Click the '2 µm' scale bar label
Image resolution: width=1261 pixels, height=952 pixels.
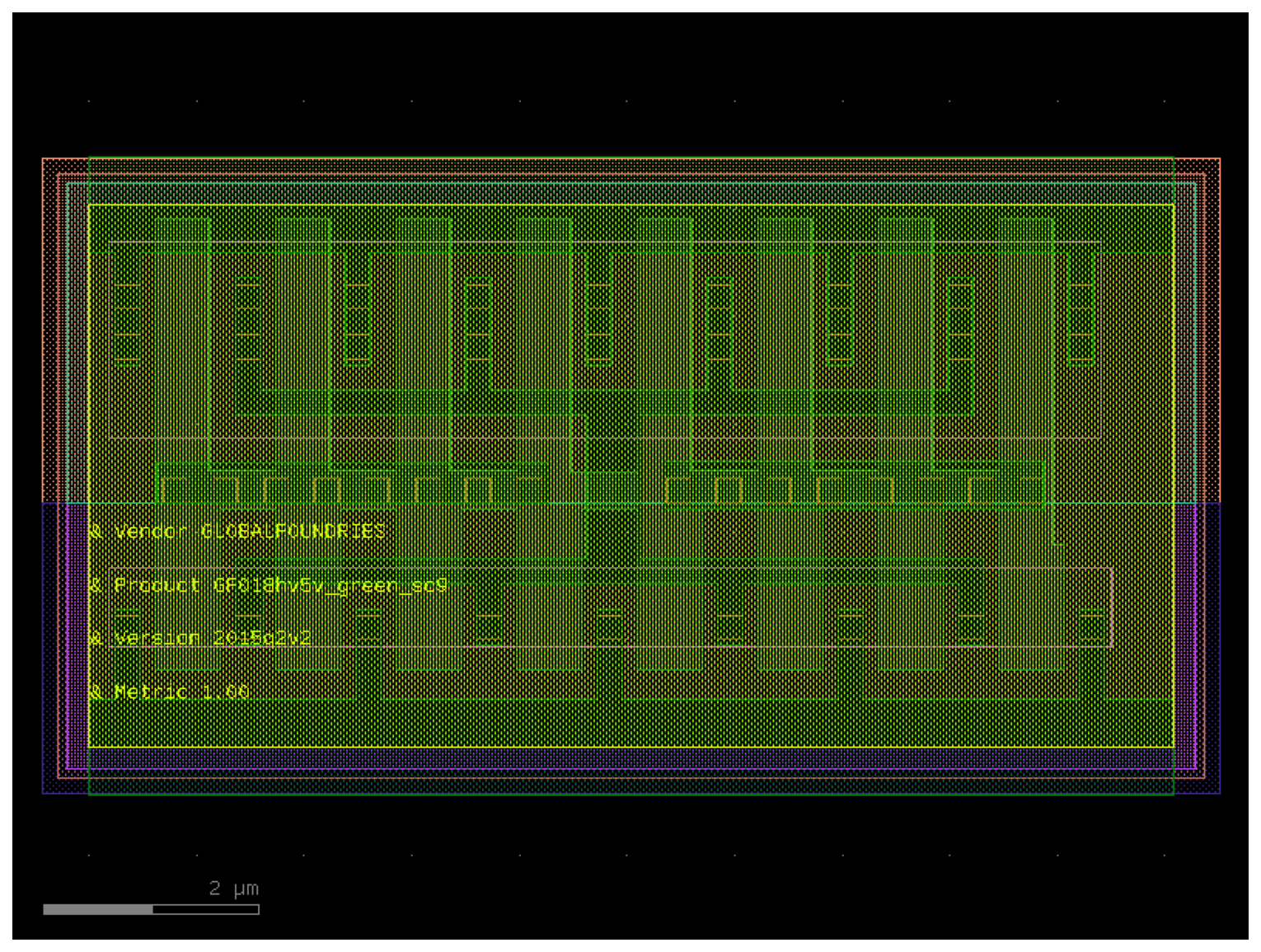click(x=234, y=889)
